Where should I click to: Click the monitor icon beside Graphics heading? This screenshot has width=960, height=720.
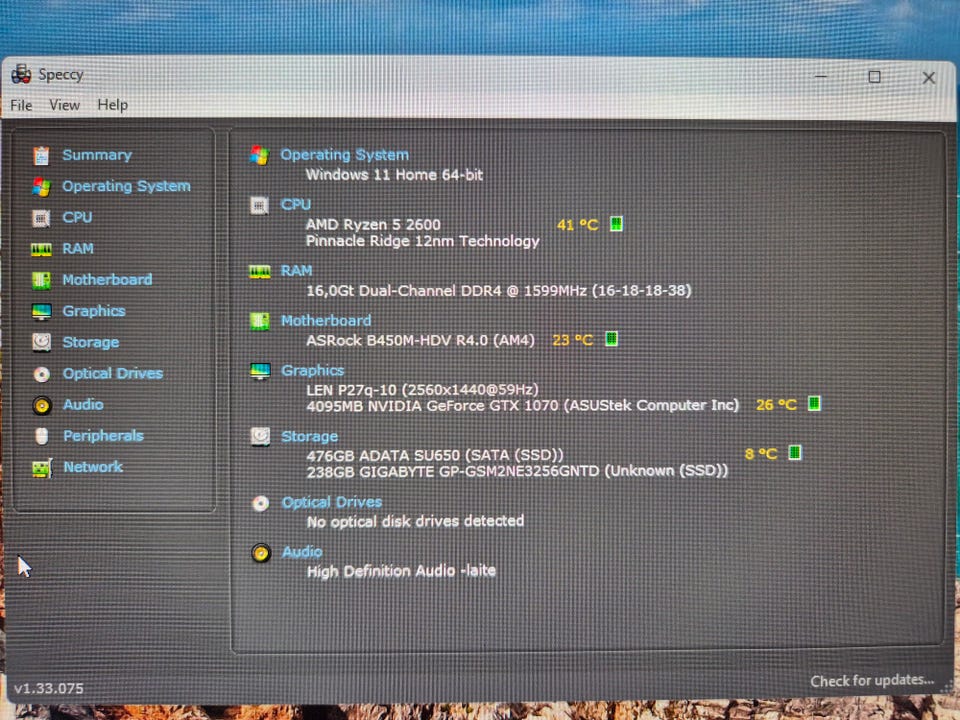[260, 371]
